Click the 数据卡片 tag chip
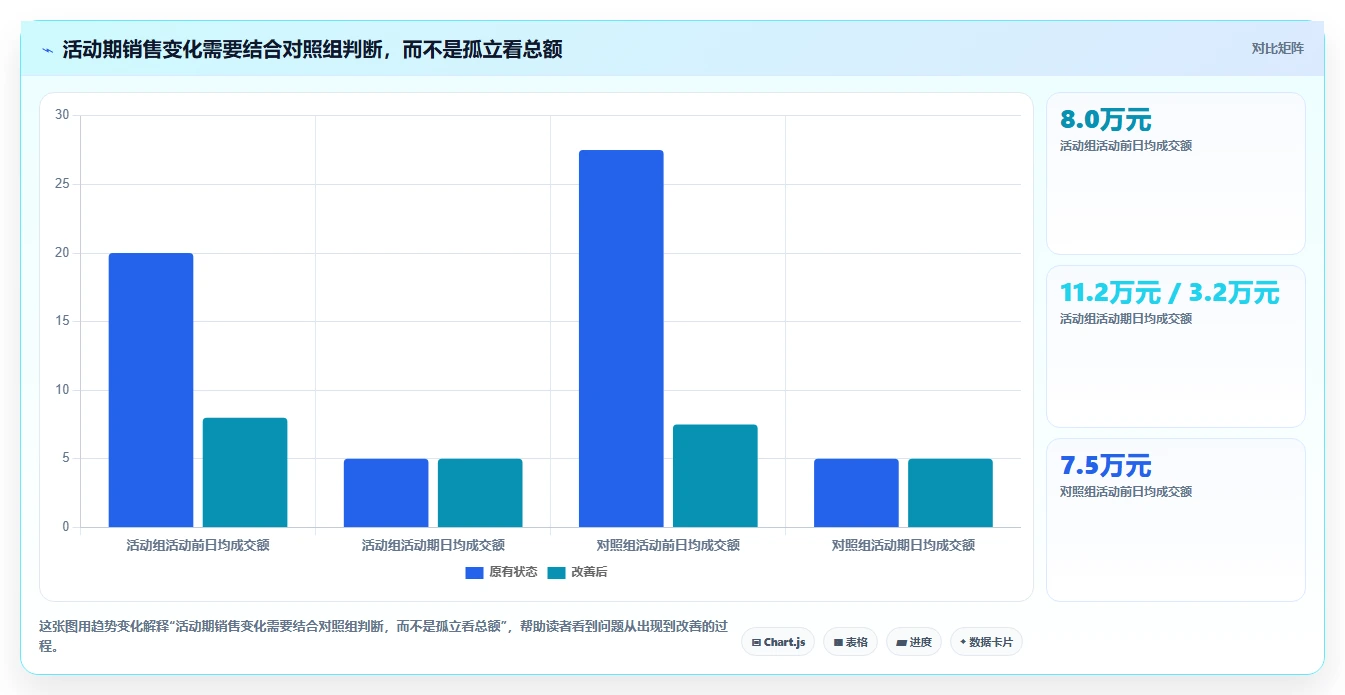Viewport: 1345px width, 695px height. 986,642
